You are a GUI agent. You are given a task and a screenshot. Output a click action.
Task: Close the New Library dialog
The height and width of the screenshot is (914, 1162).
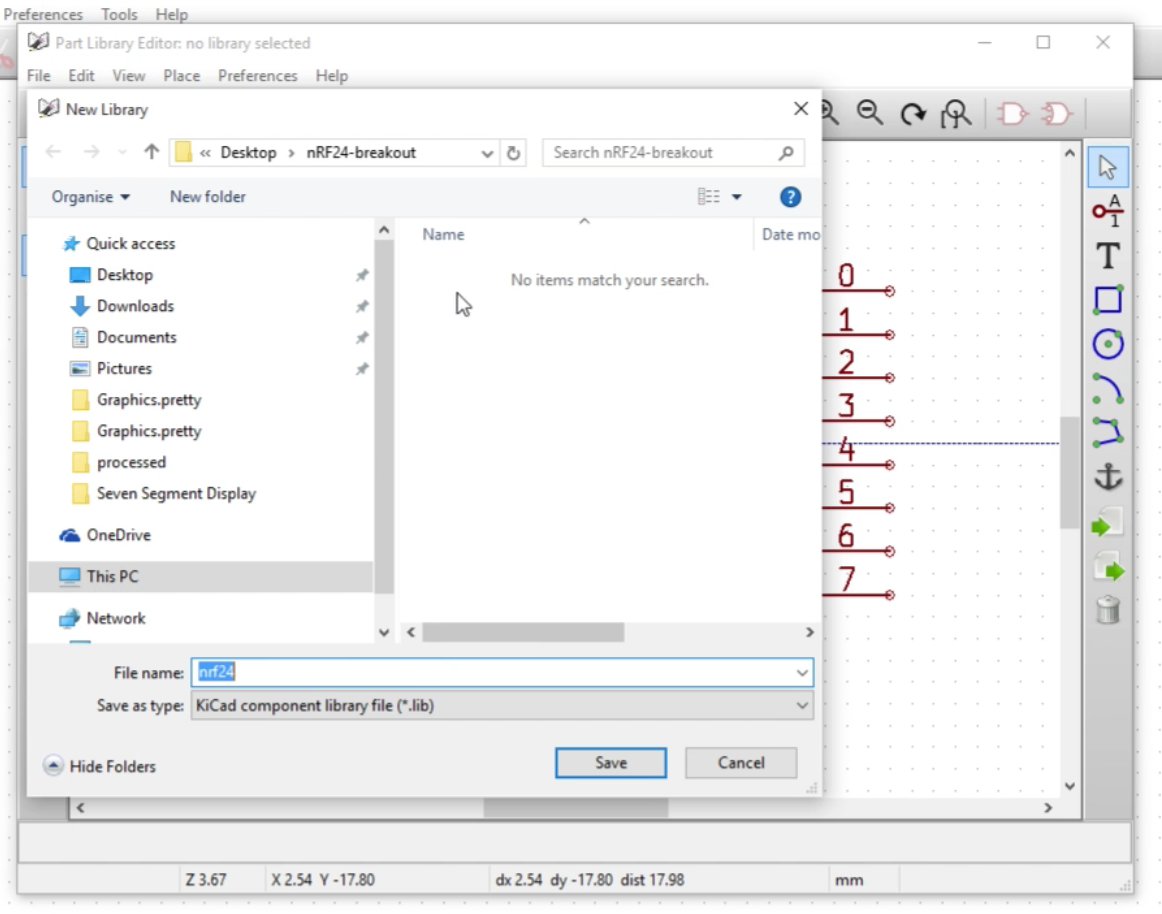800,109
